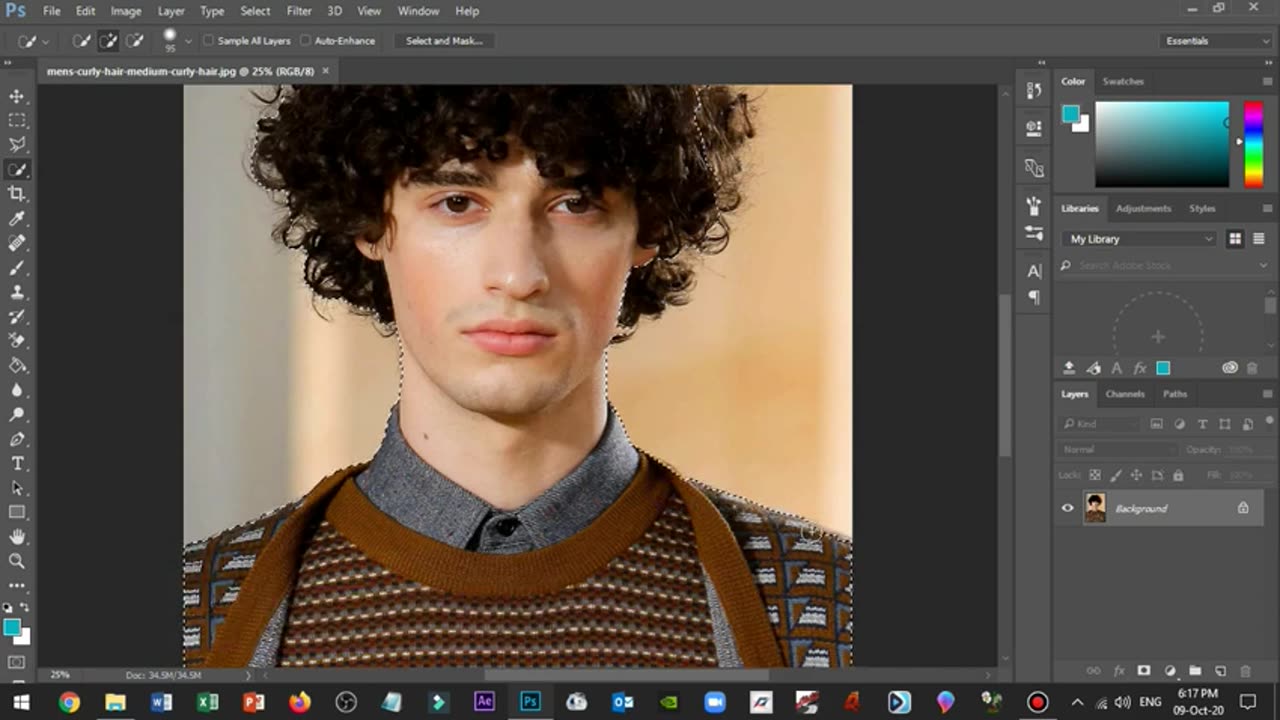Hide the Background layer visibility eye
This screenshot has width=1280, height=720.
pos(1067,508)
